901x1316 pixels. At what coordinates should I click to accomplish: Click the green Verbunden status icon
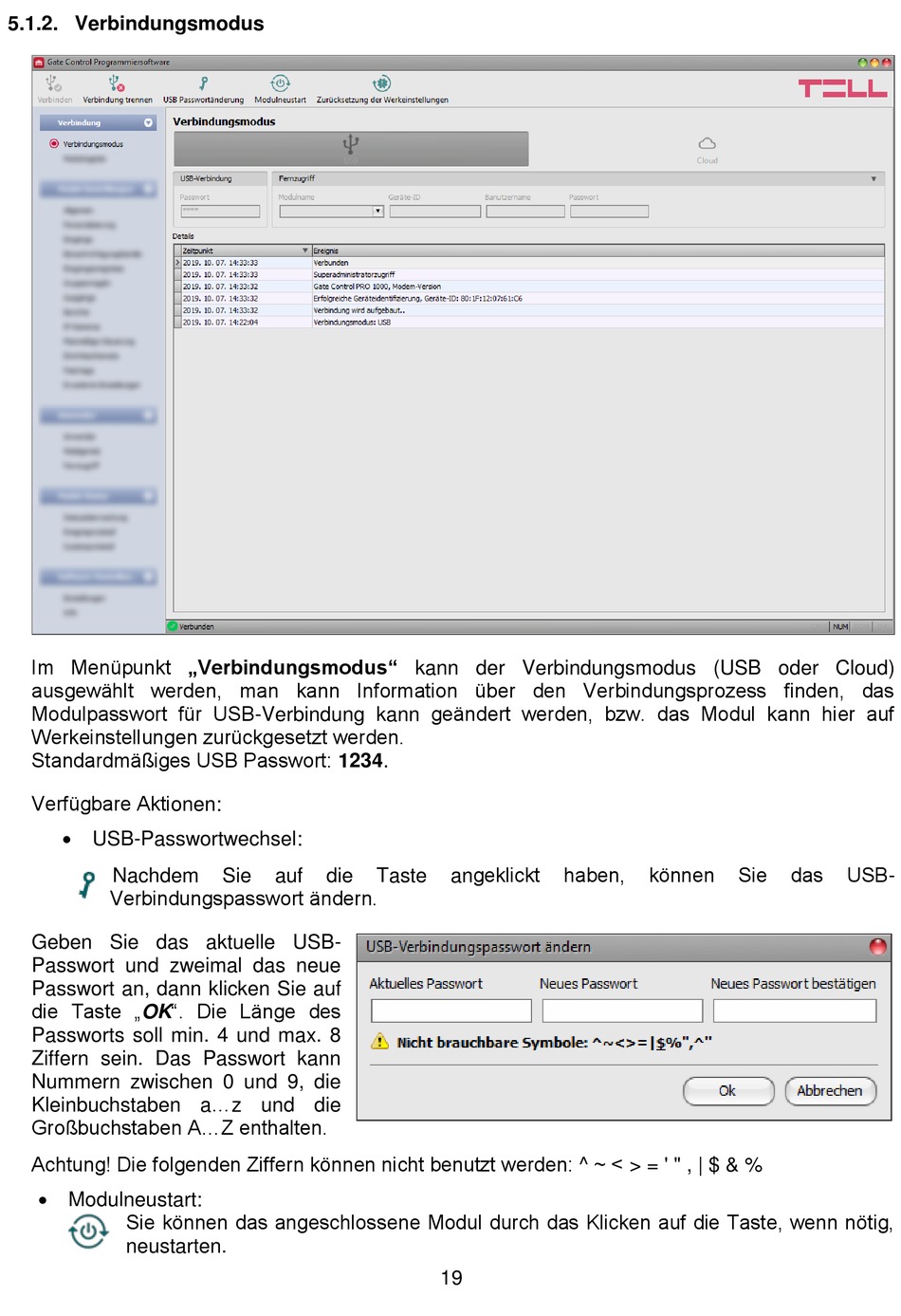(x=173, y=626)
